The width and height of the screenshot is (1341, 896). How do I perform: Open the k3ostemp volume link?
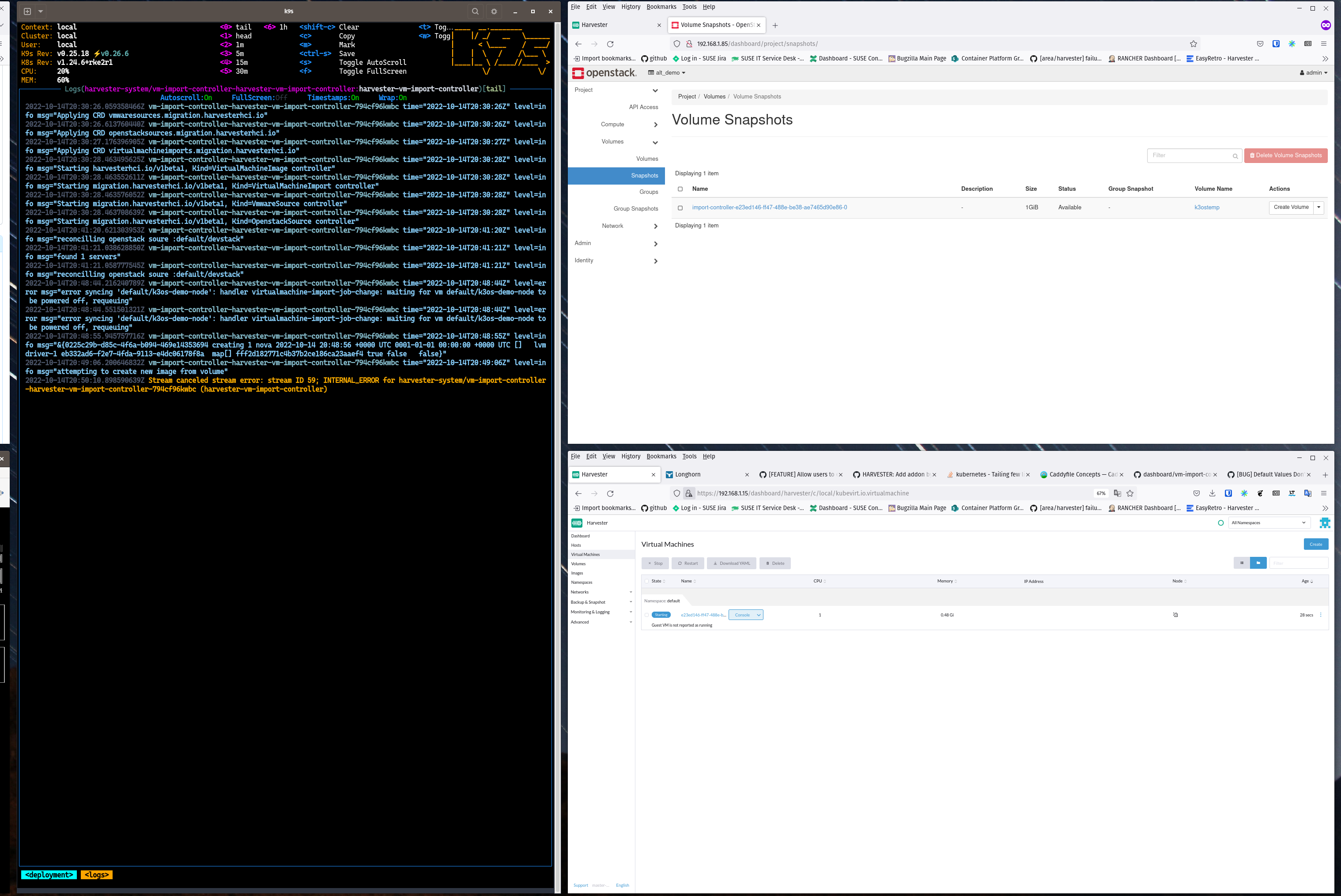1207,208
